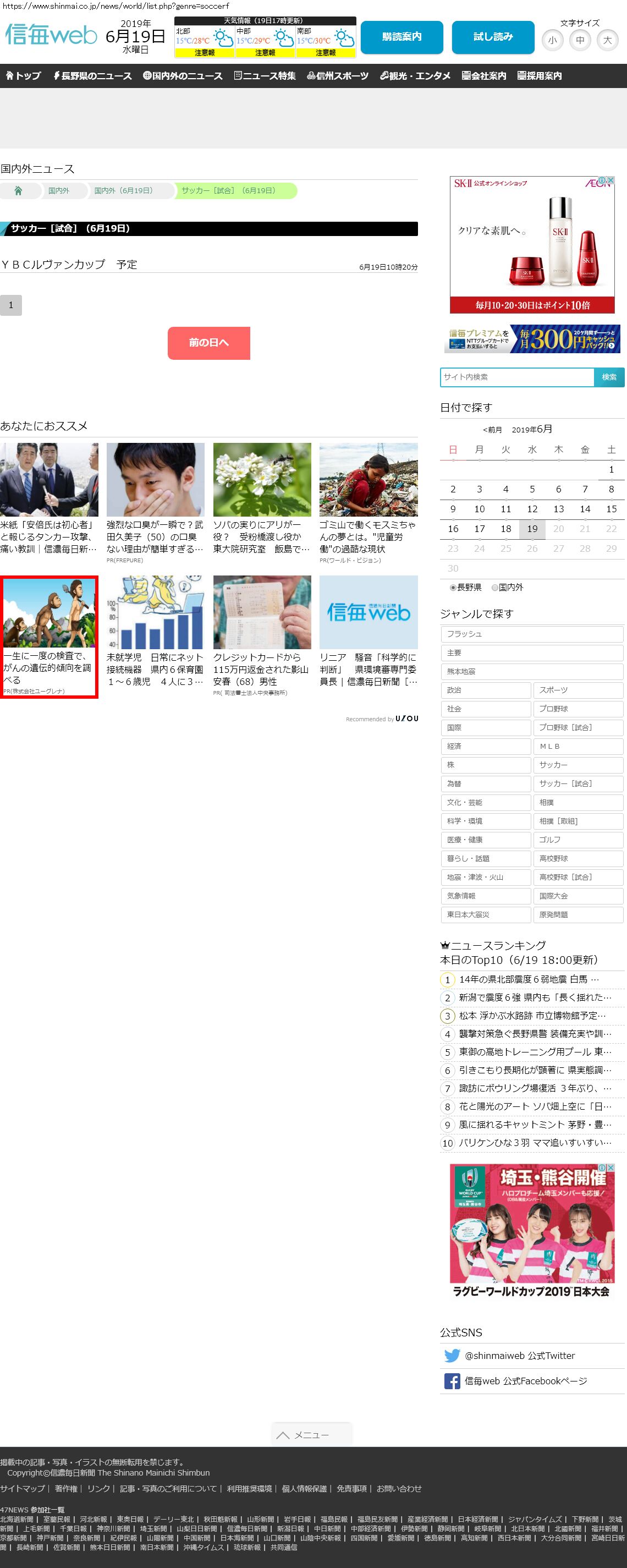
Task: Open ranking item 1 県北部震度６弱地震
Action: pyautogui.click(x=529, y=979)
